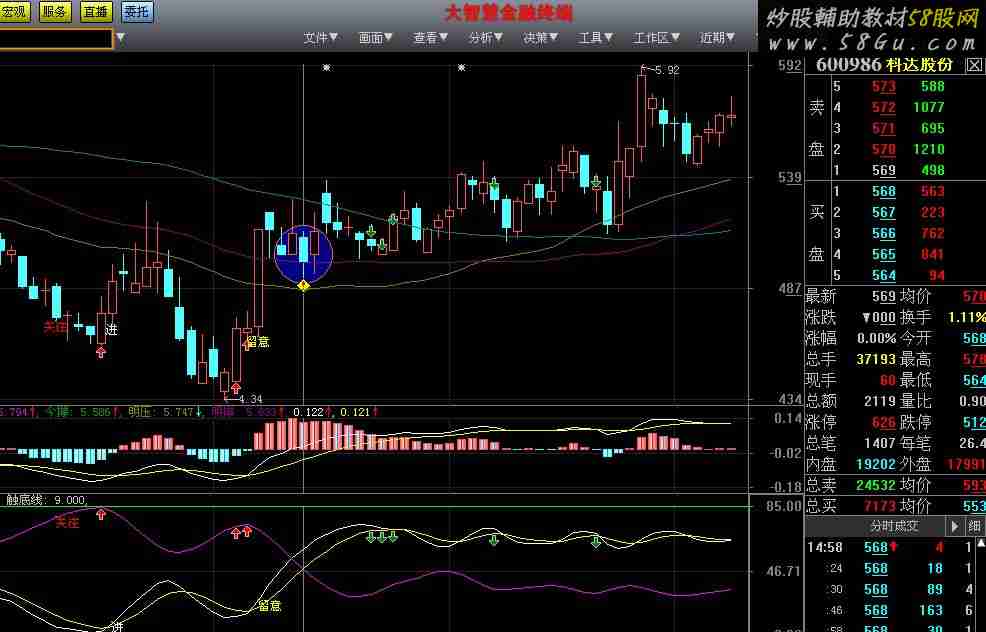
Task: Click the 总卖 value 24532
Action: 876,485
